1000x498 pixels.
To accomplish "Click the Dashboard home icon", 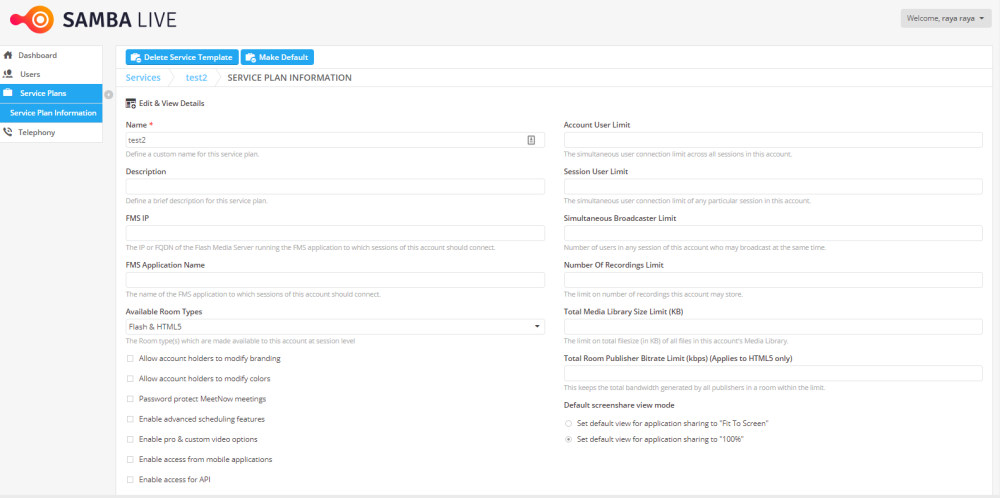I will (8, 55).
